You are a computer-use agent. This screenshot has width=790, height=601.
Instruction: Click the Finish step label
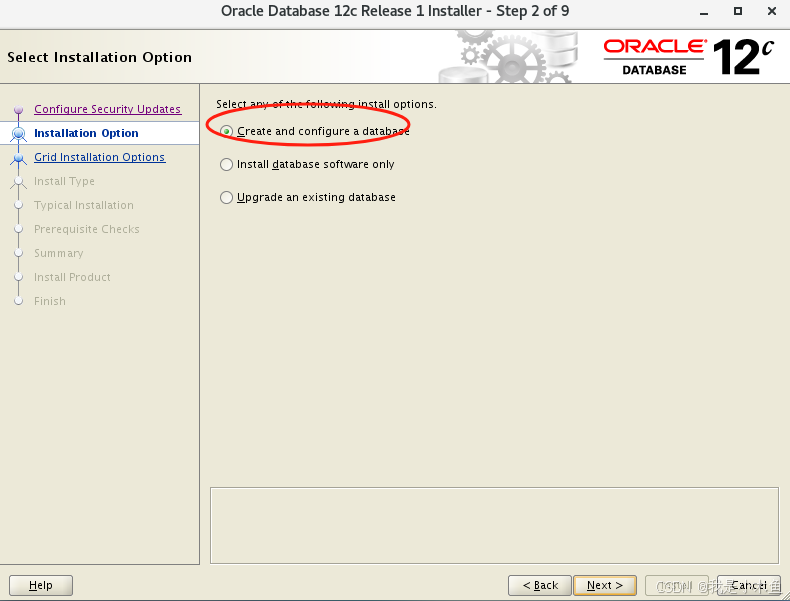click(x=49, y=301)
